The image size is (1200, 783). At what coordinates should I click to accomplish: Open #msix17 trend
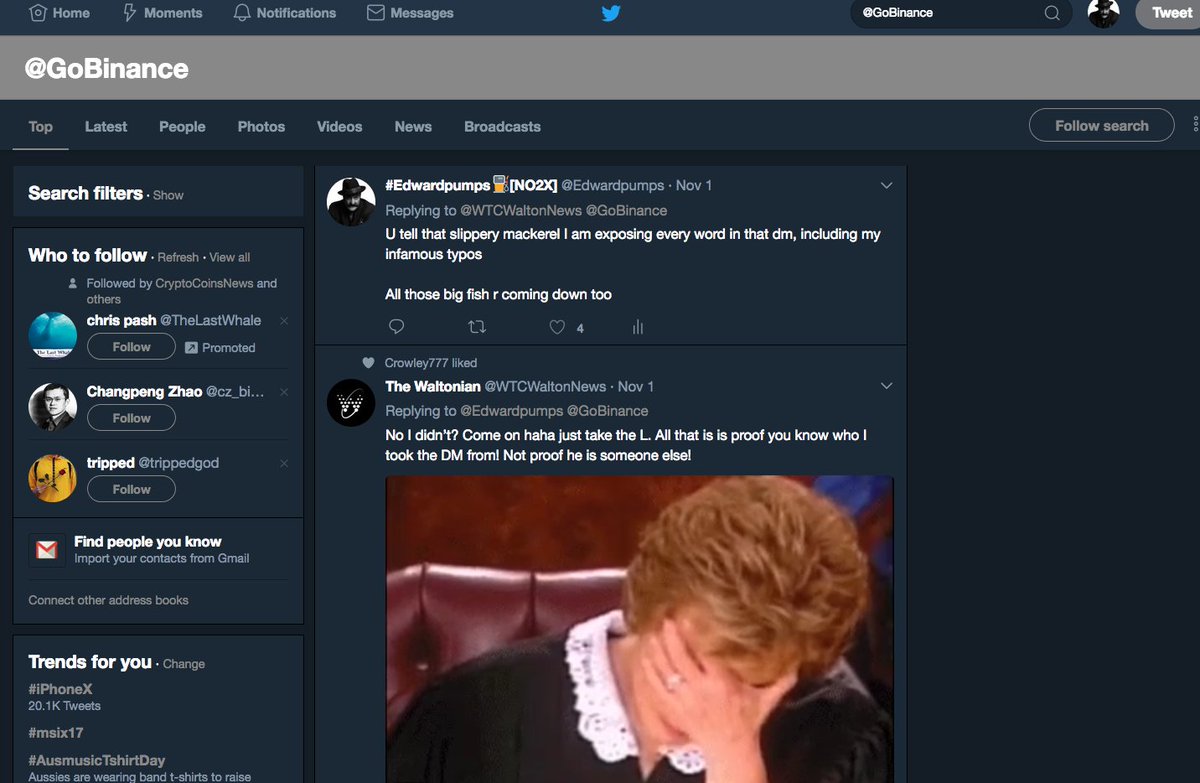(x=56, y=733)
